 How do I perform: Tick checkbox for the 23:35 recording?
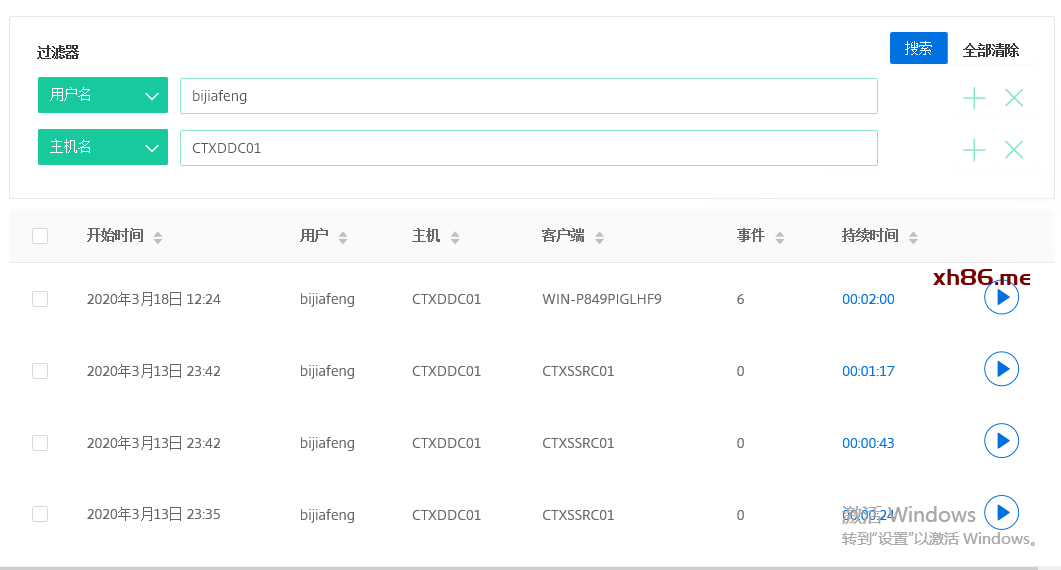point(40,514)
